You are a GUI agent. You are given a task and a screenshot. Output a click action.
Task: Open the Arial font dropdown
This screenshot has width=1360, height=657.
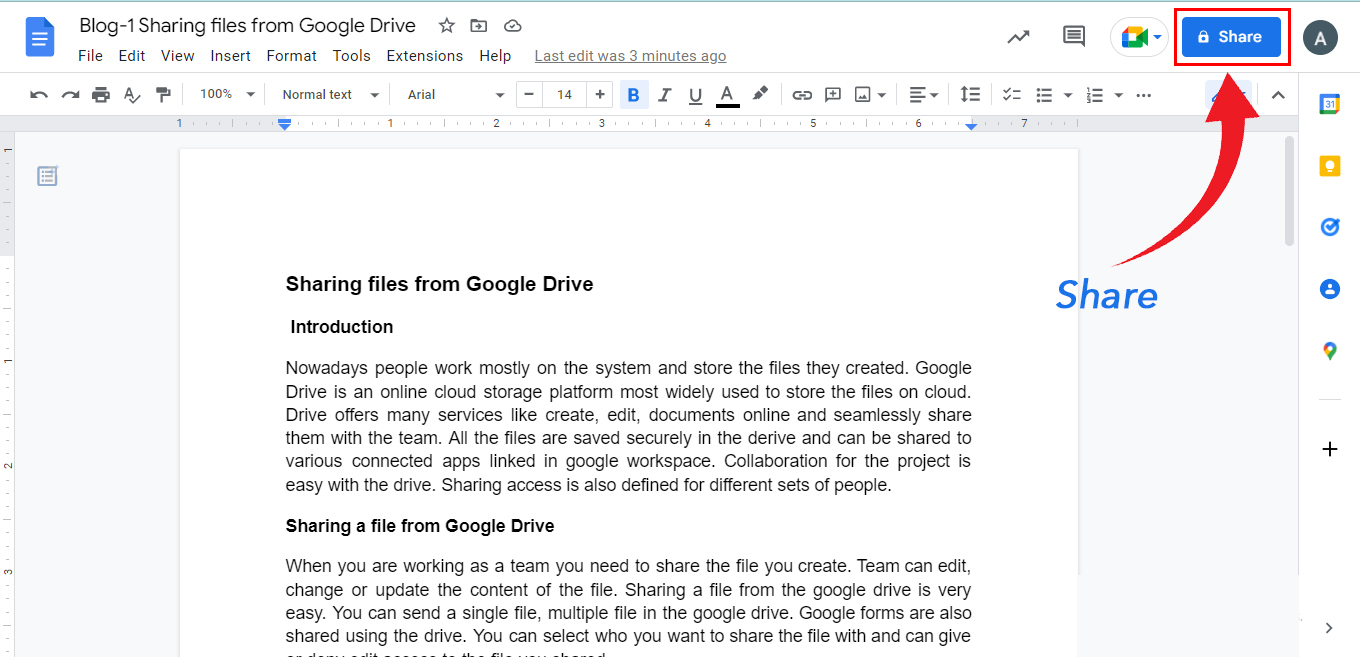click(x=456, y=95)
